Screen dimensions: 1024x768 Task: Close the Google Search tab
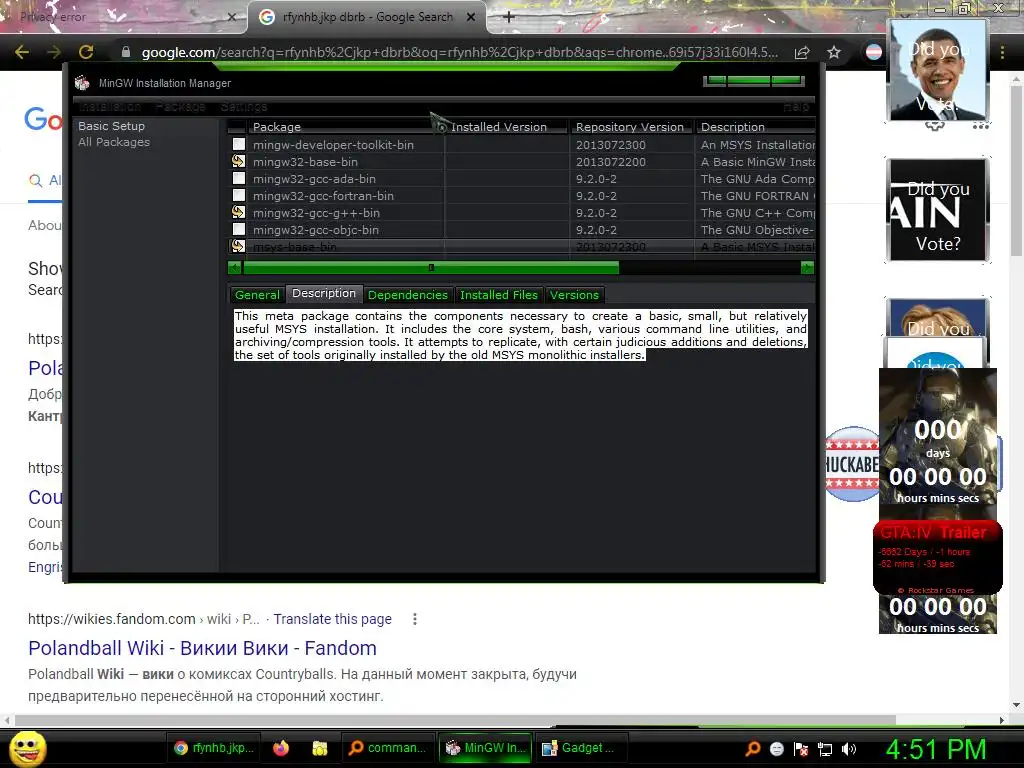tap(471, 17)
